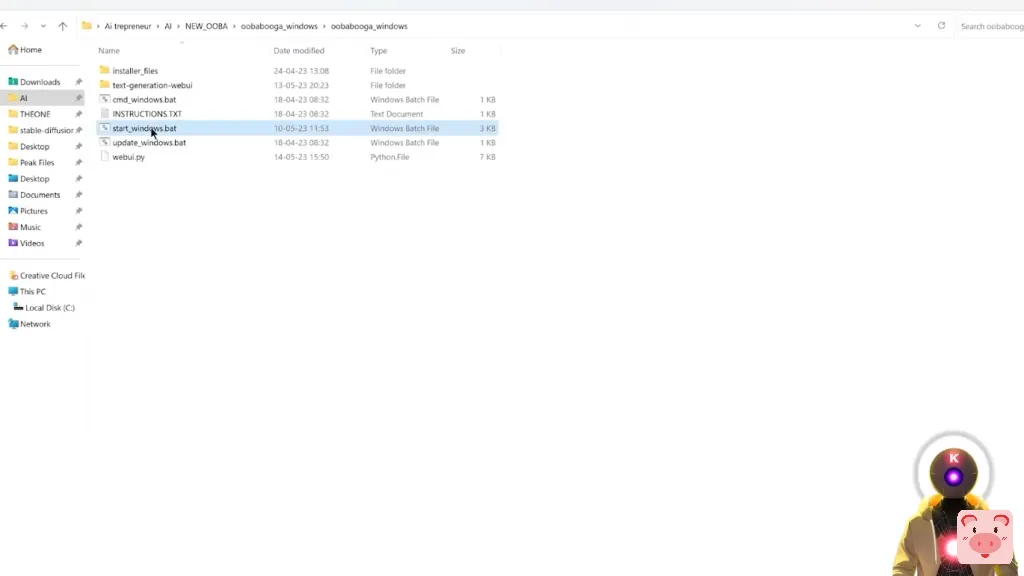This screenshot has height=576, width=1024.
Task: Click the Text Document type cell
Action: click(x=396, y=114)
